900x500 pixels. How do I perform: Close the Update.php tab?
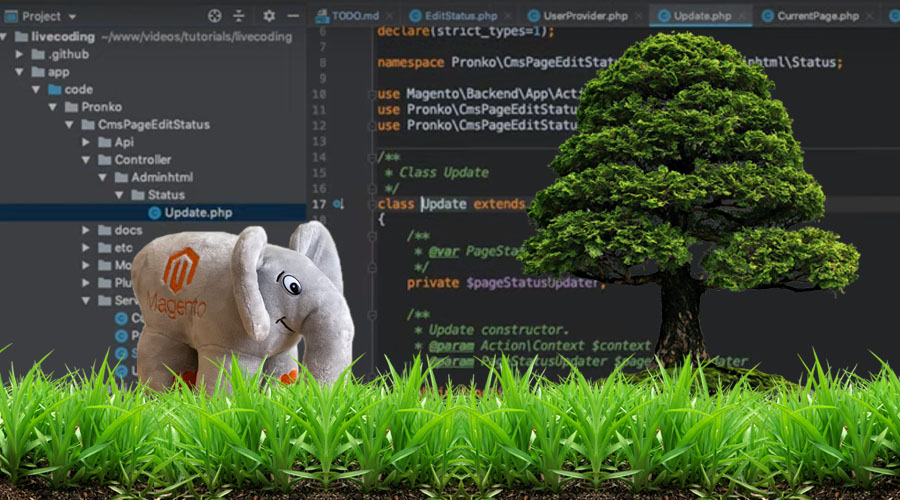point(742,16)
